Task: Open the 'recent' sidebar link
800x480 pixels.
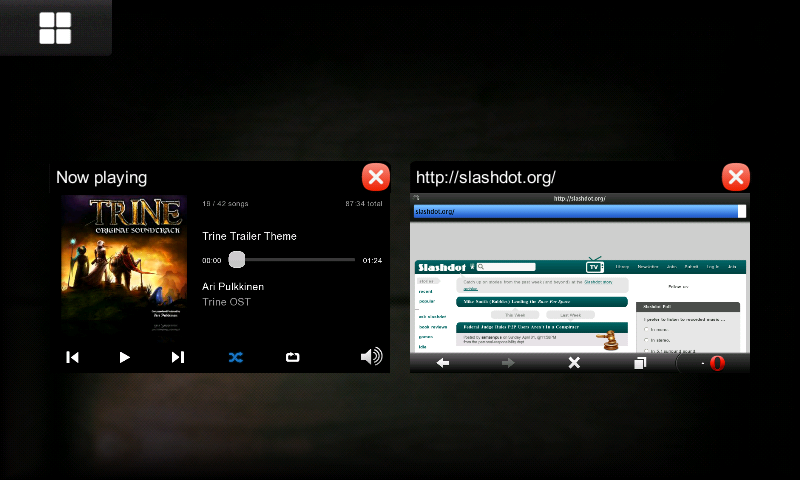Action: (x=425, y=291)
